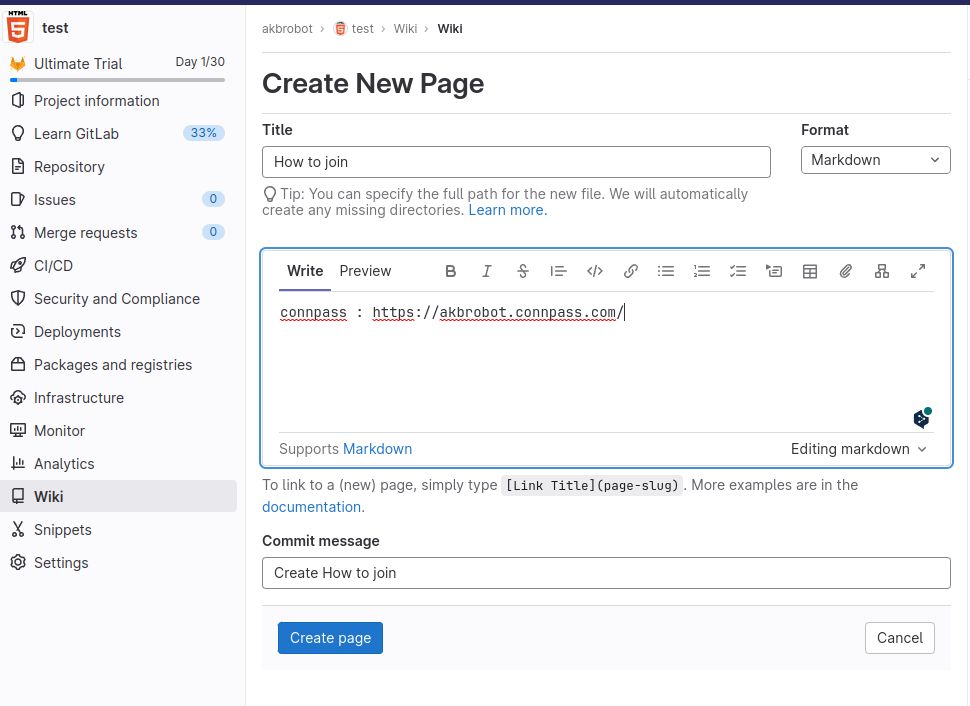Click inside the commit message field
Image resolution: width=970 pixels, height=706 pixels.
(606, 573)
